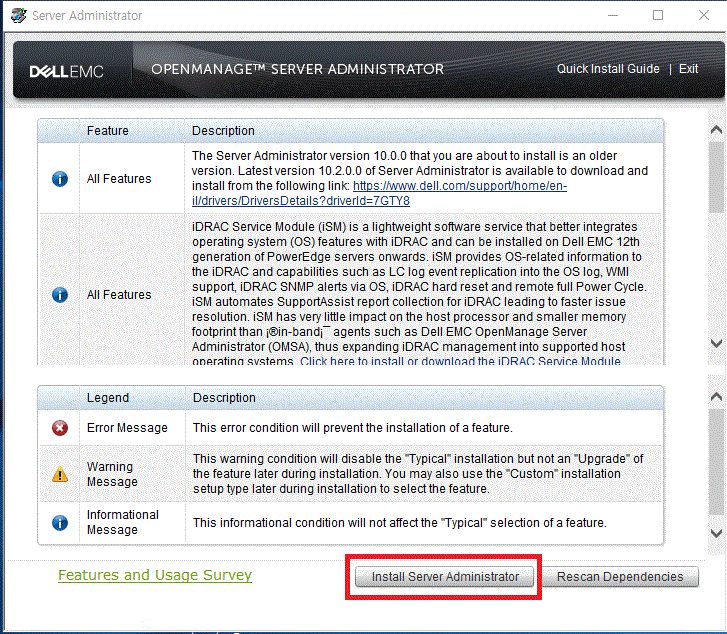Click the blue Informational Message legend icon
The height and width of the screenshot is (634, 727).
(60, 523)
